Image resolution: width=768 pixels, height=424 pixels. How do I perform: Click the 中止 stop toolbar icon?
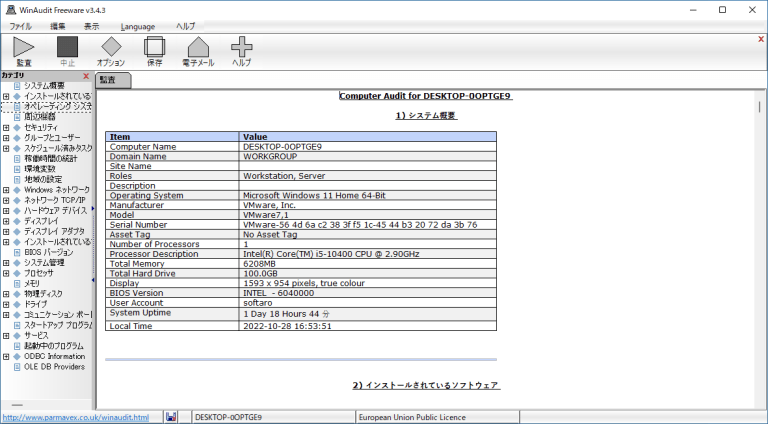(68, 51)
